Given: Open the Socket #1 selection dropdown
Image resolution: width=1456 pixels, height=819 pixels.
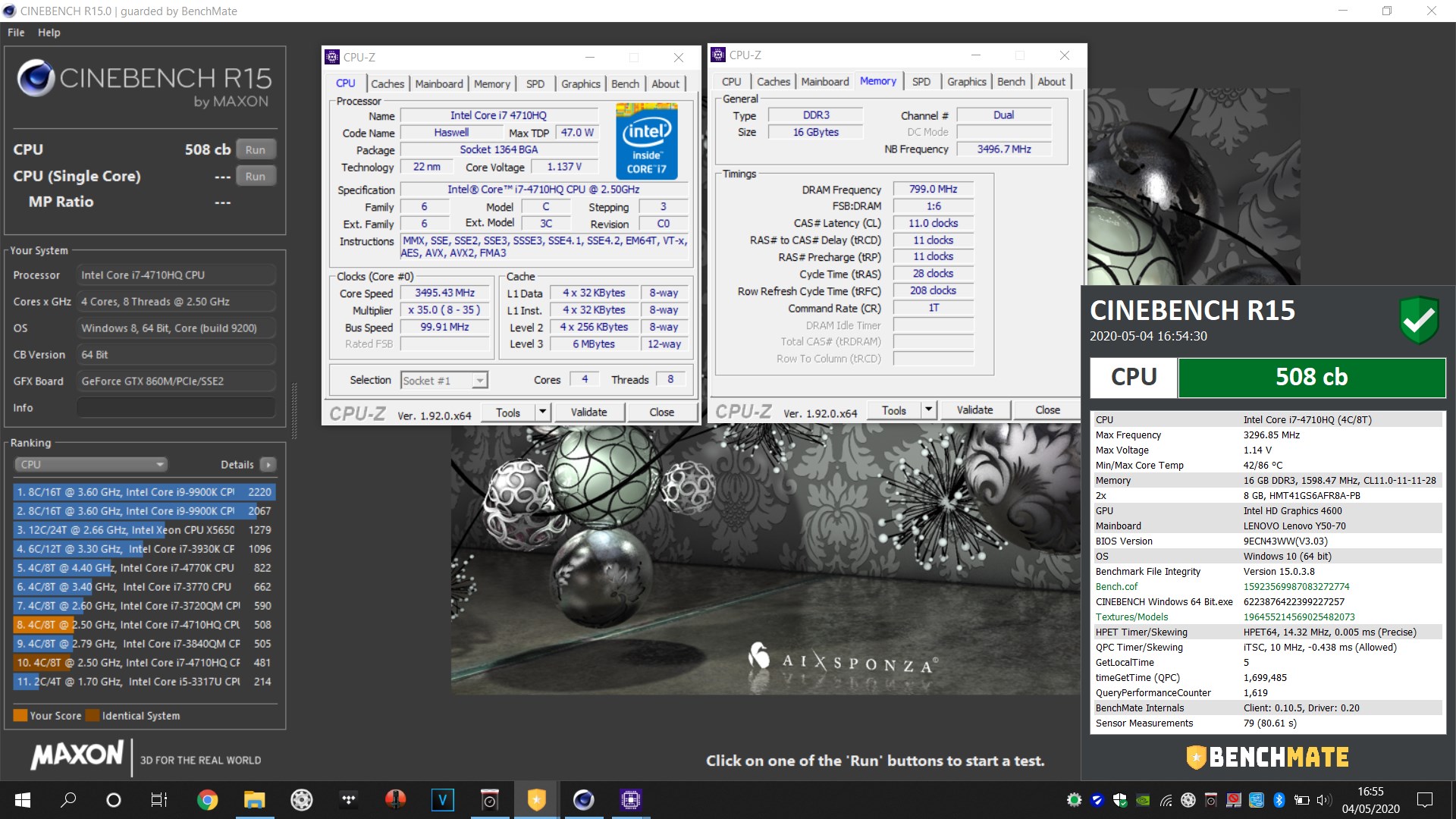Looking at the screenshot, I should click(444, 380).
